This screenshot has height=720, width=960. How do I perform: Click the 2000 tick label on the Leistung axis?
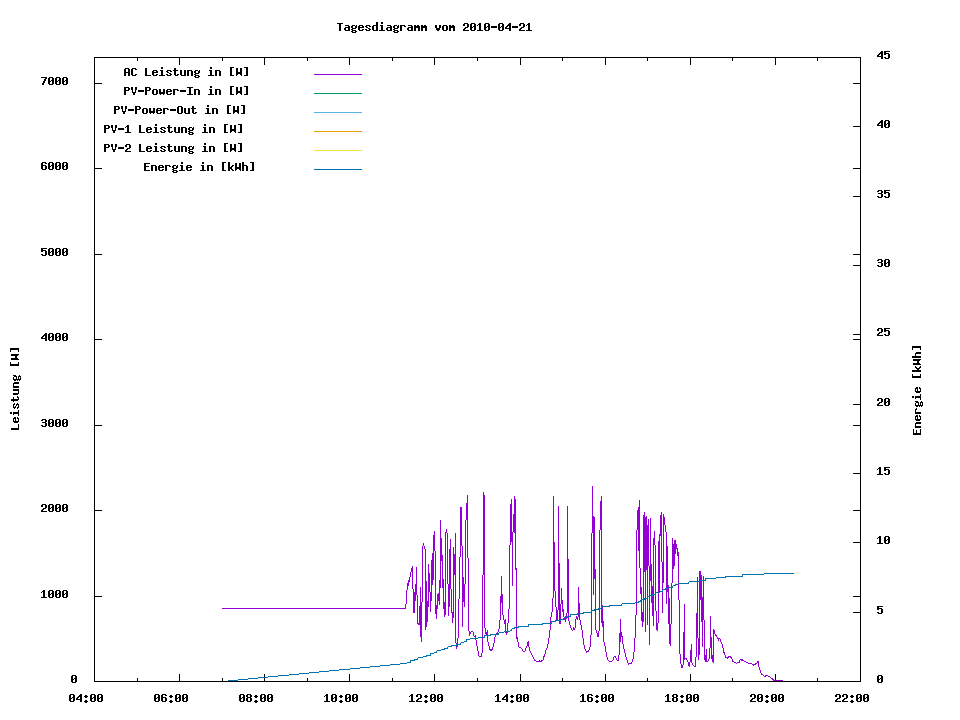54,510
